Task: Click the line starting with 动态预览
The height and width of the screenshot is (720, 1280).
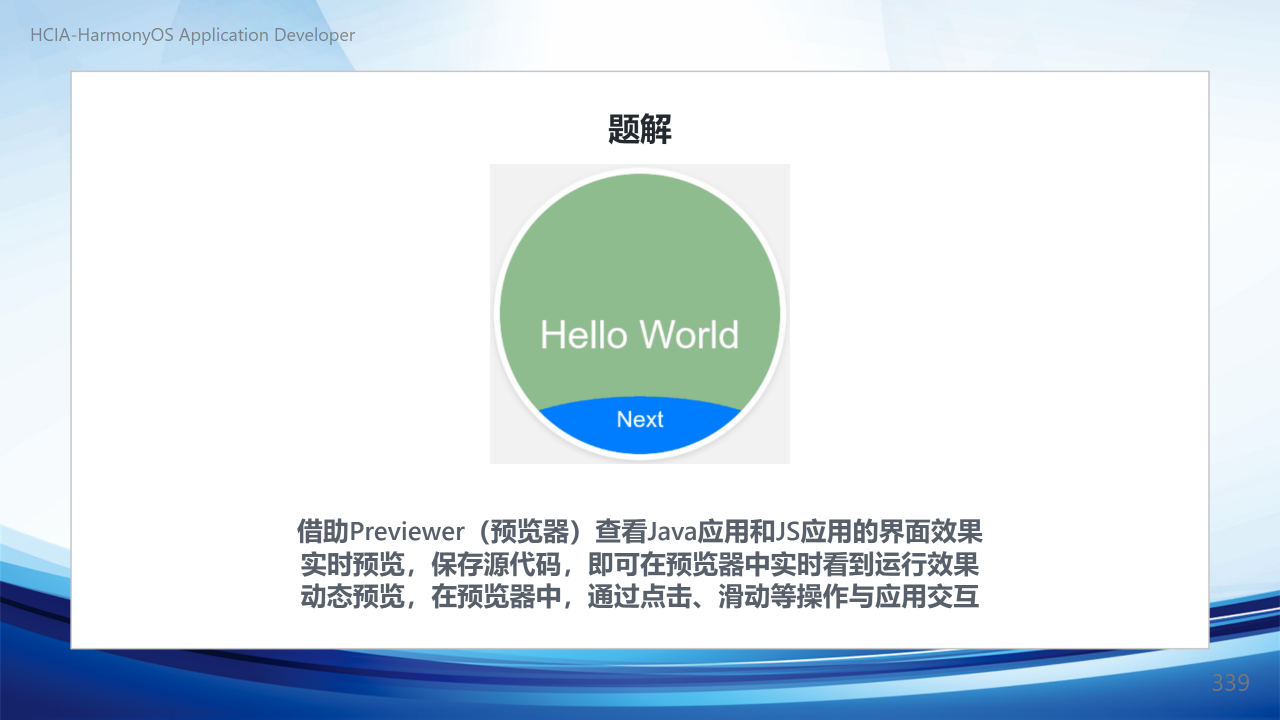Action: [x=640, y=598]
